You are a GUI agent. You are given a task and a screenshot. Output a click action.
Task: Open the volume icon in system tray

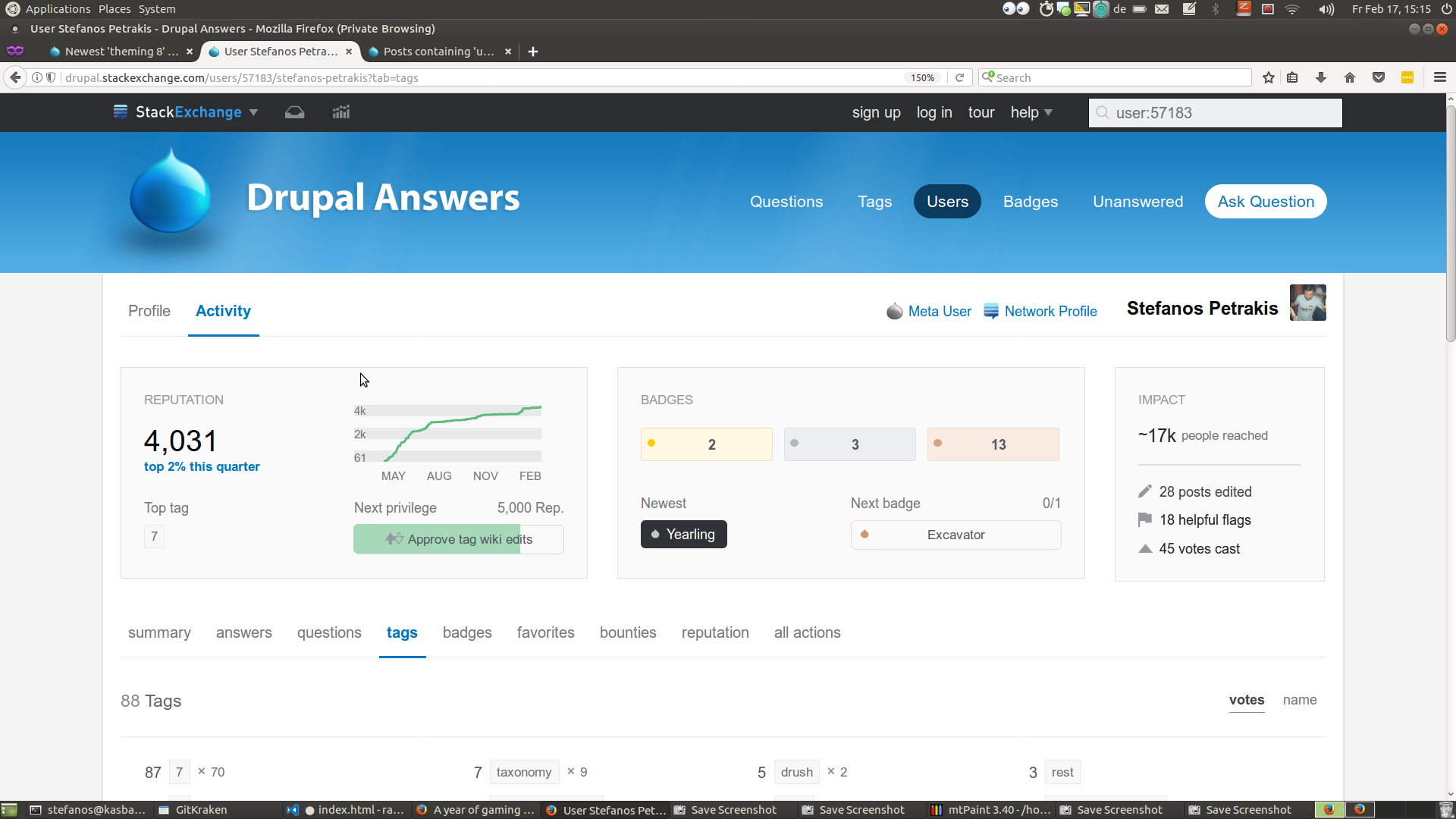pyautogui.click(x=1326, y=9)
